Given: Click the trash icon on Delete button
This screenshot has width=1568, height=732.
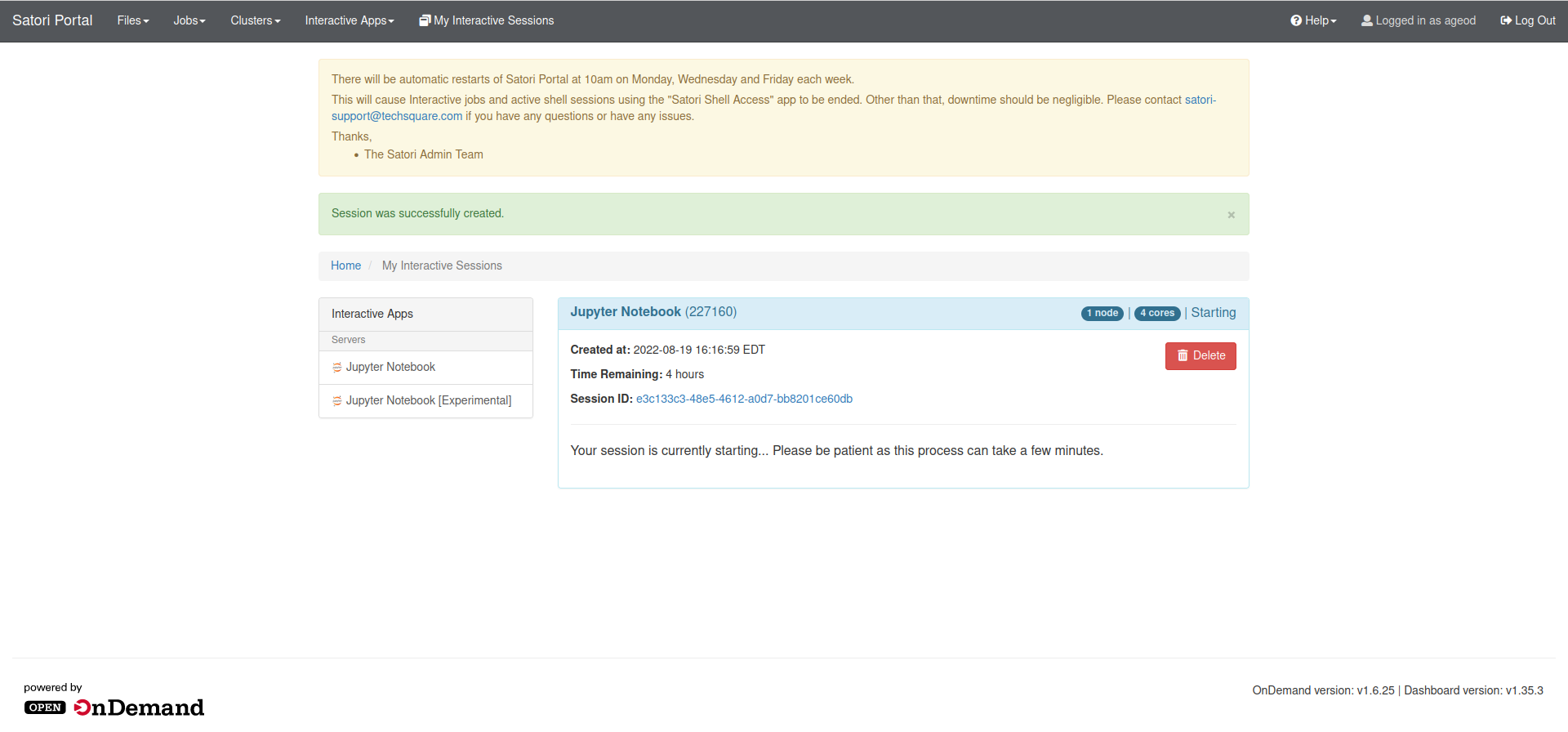Looking at the screenshot, I should [1183, 356].
